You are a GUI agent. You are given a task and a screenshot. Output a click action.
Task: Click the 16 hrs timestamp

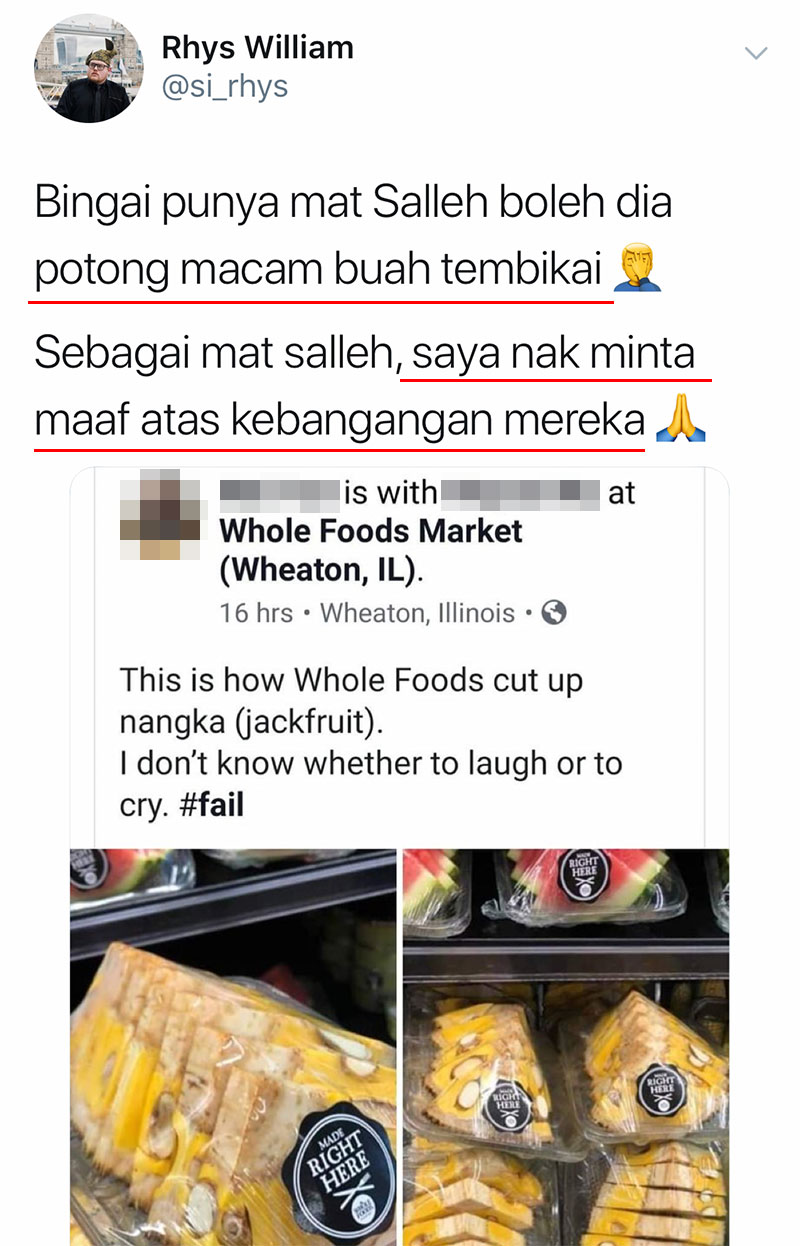pos(256,613)
